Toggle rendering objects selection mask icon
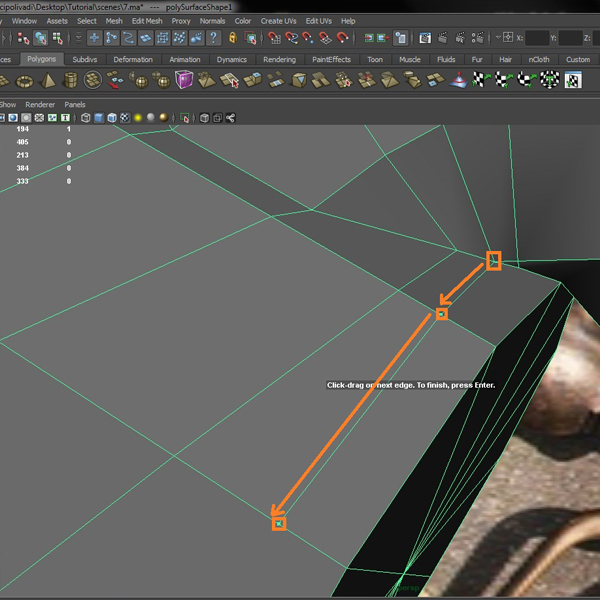600x600 pixels. [x=196, y=38]
